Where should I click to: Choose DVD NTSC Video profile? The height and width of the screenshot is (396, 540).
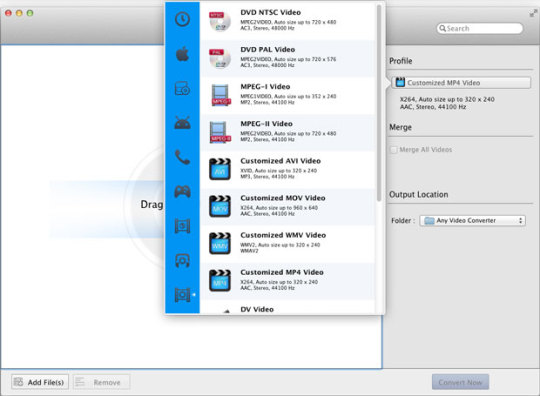[287, 21]
